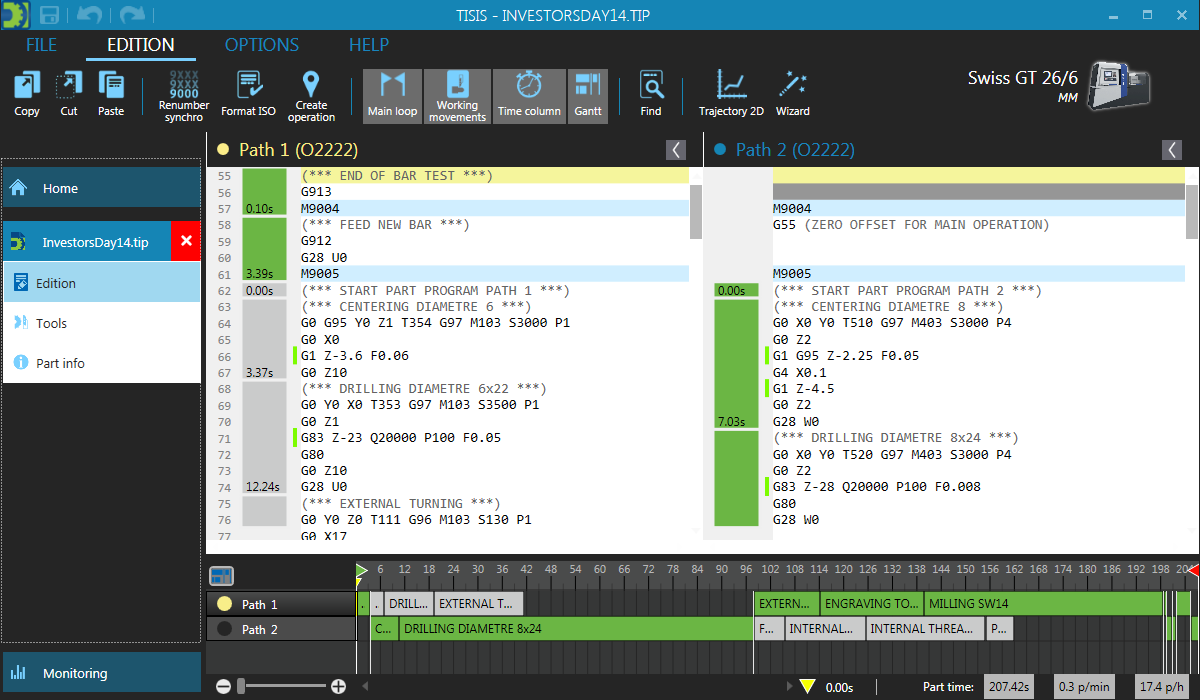
Task: Toggle the Time column visibility
Action: 529,96
